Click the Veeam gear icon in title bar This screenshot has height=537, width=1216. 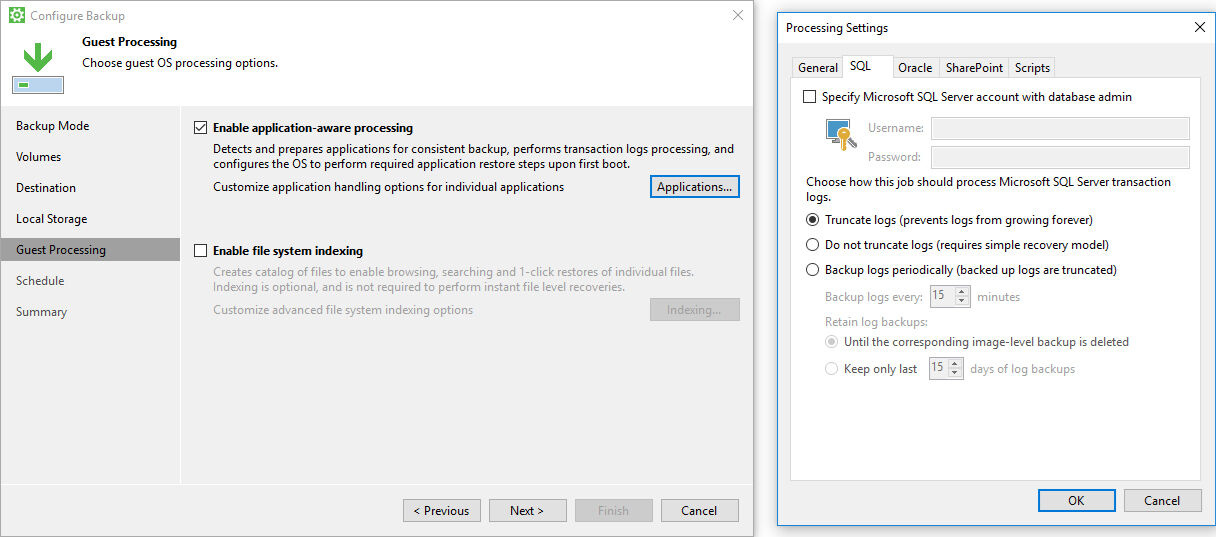[x=17, y=16]
